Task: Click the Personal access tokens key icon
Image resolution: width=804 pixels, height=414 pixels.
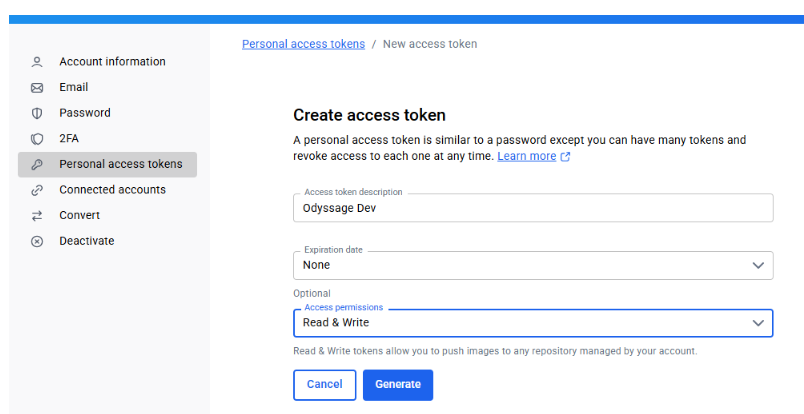Action: click(x=37, y=165)
